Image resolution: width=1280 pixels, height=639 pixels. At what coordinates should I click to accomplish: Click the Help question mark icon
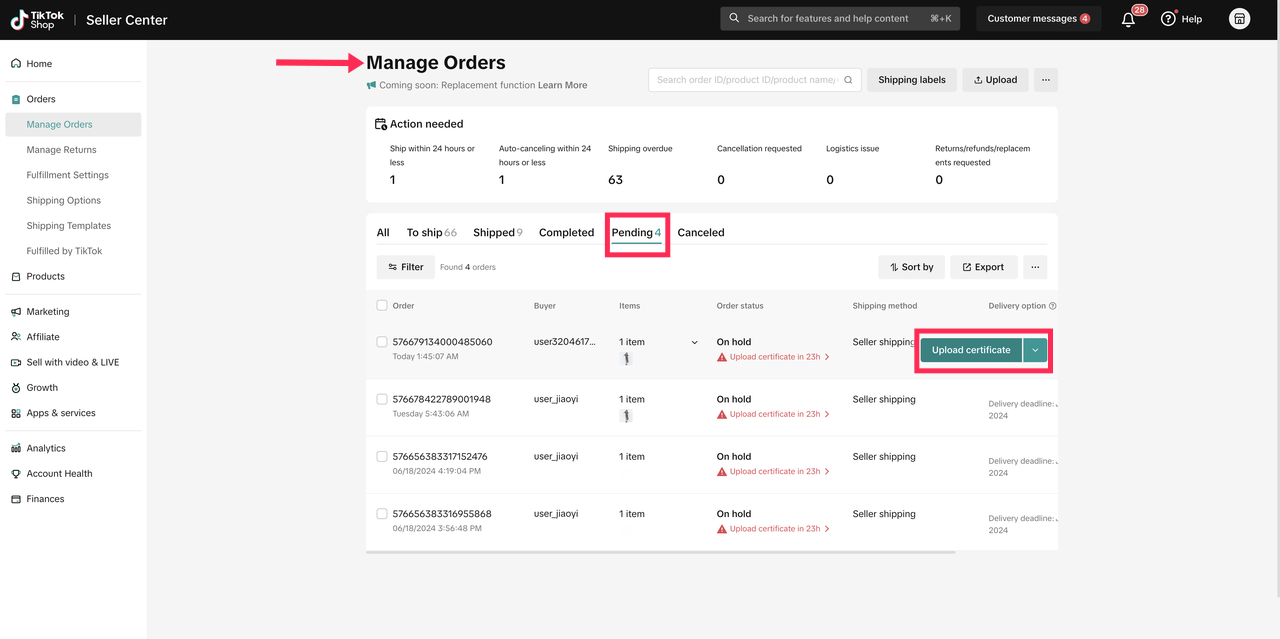tap(1168, 19)
